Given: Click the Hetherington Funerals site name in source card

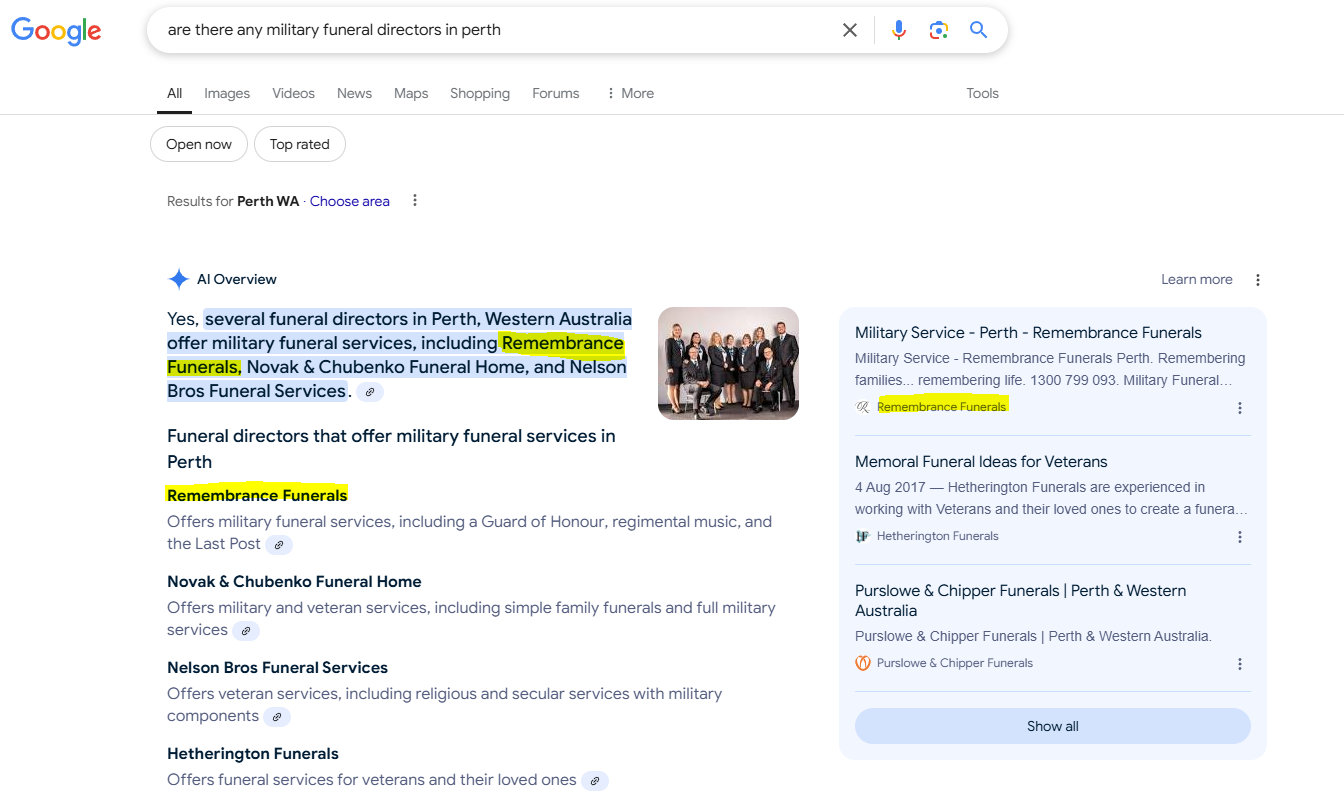Looking at the screenshot, I should coord(938,536).
